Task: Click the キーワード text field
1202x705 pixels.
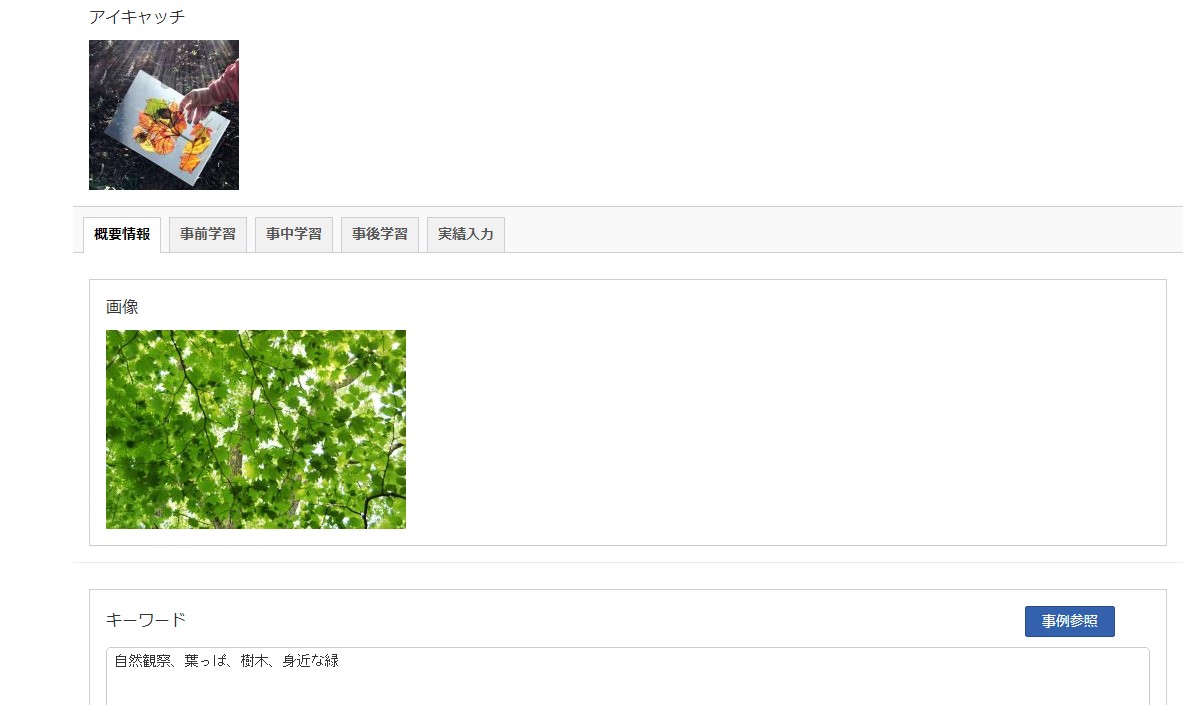Action: coord(628,676)
